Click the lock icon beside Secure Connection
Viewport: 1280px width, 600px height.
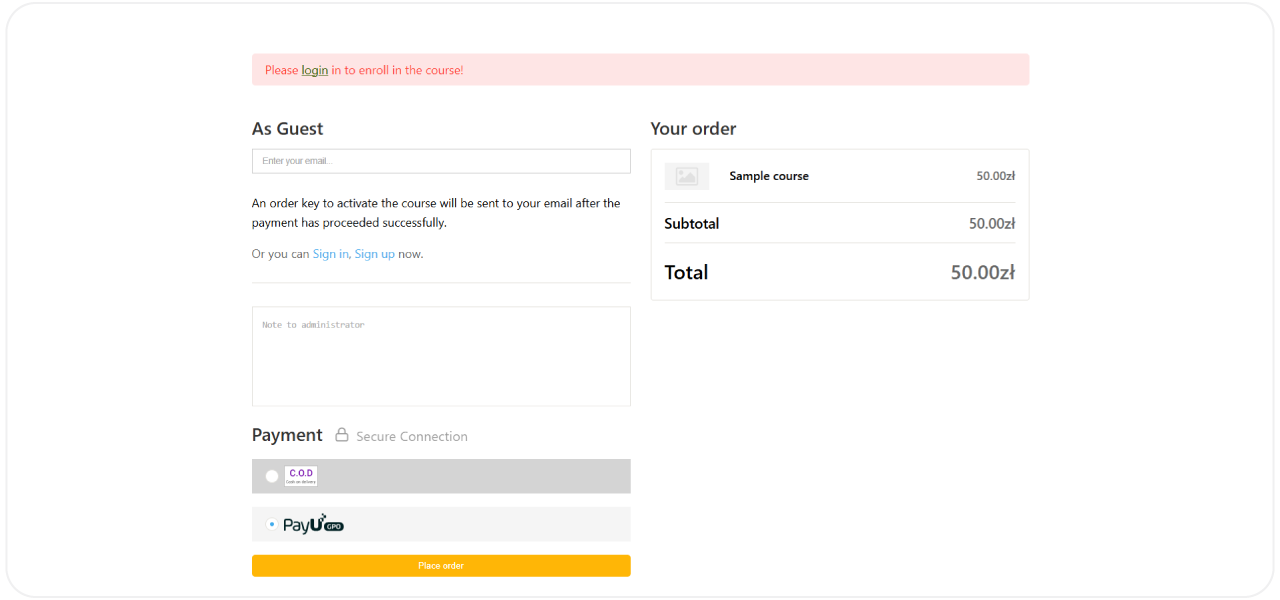click(341, 435)
